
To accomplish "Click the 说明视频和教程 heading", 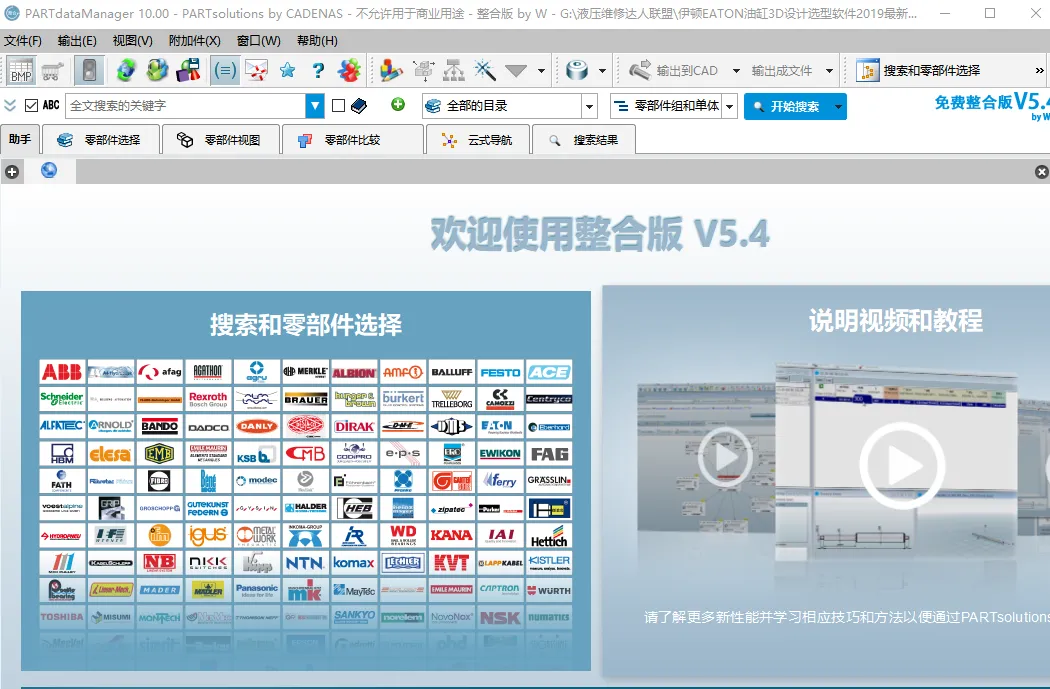I will coord(896,321).
